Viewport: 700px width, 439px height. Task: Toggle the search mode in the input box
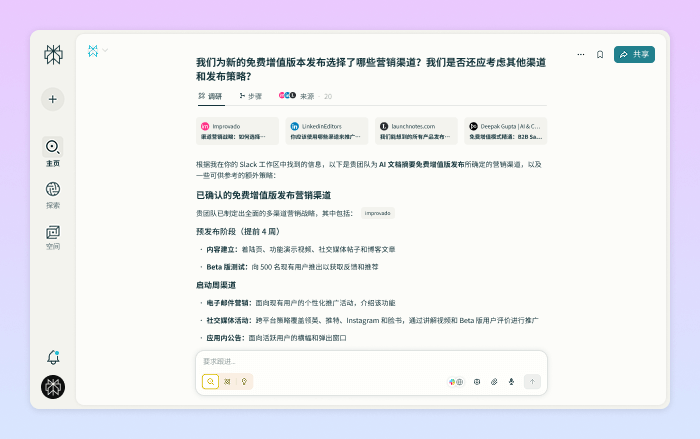pyautogui.click(x=211, y=381)
